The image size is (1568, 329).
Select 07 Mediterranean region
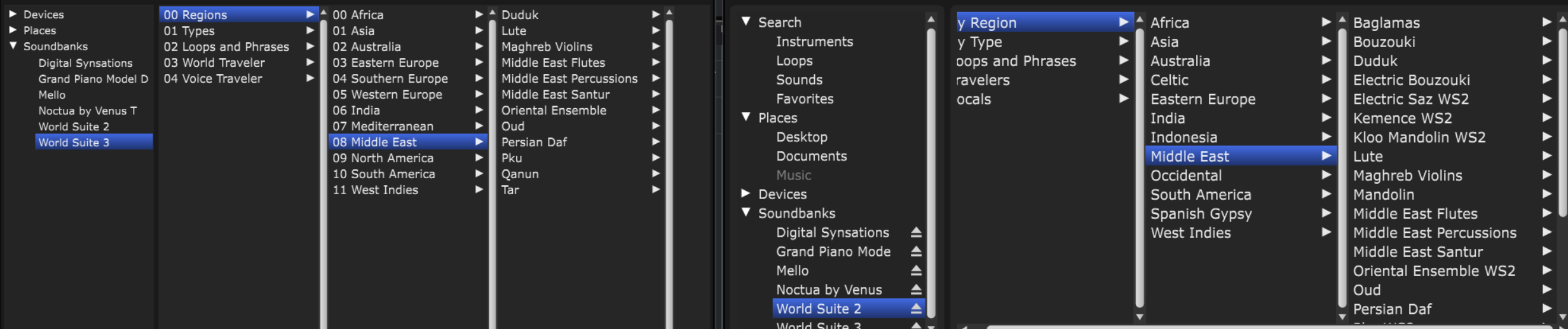pyautogui.click(x=383, y=126)
